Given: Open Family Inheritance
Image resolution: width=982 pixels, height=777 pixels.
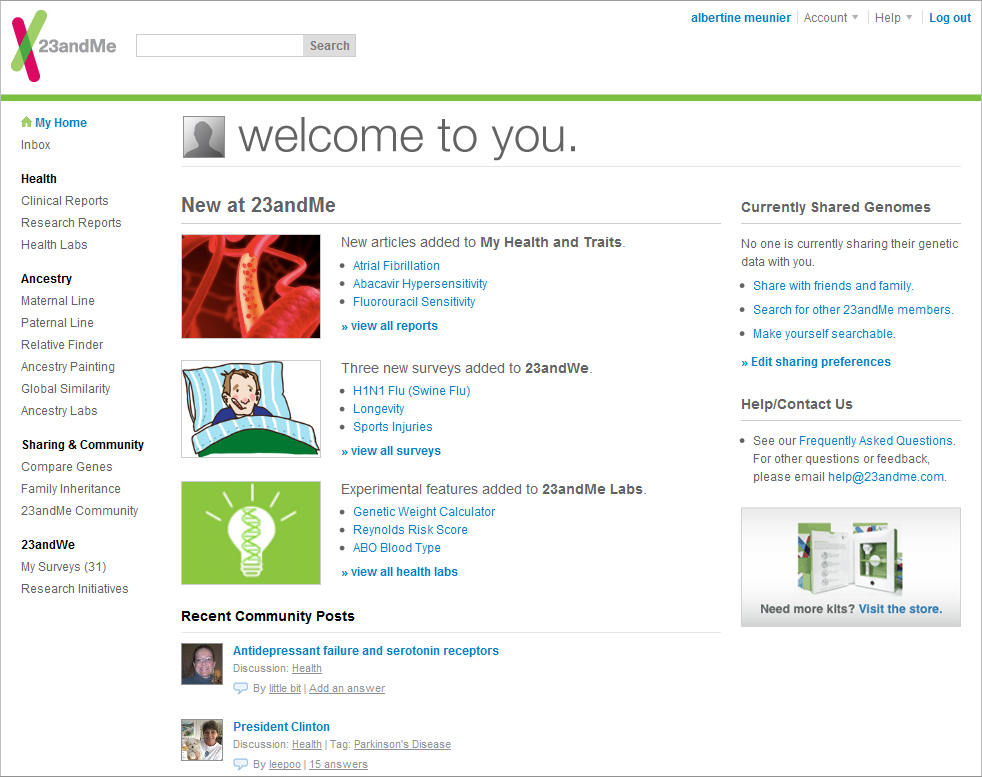Looking at the screenshot, I should pos(71,488).
